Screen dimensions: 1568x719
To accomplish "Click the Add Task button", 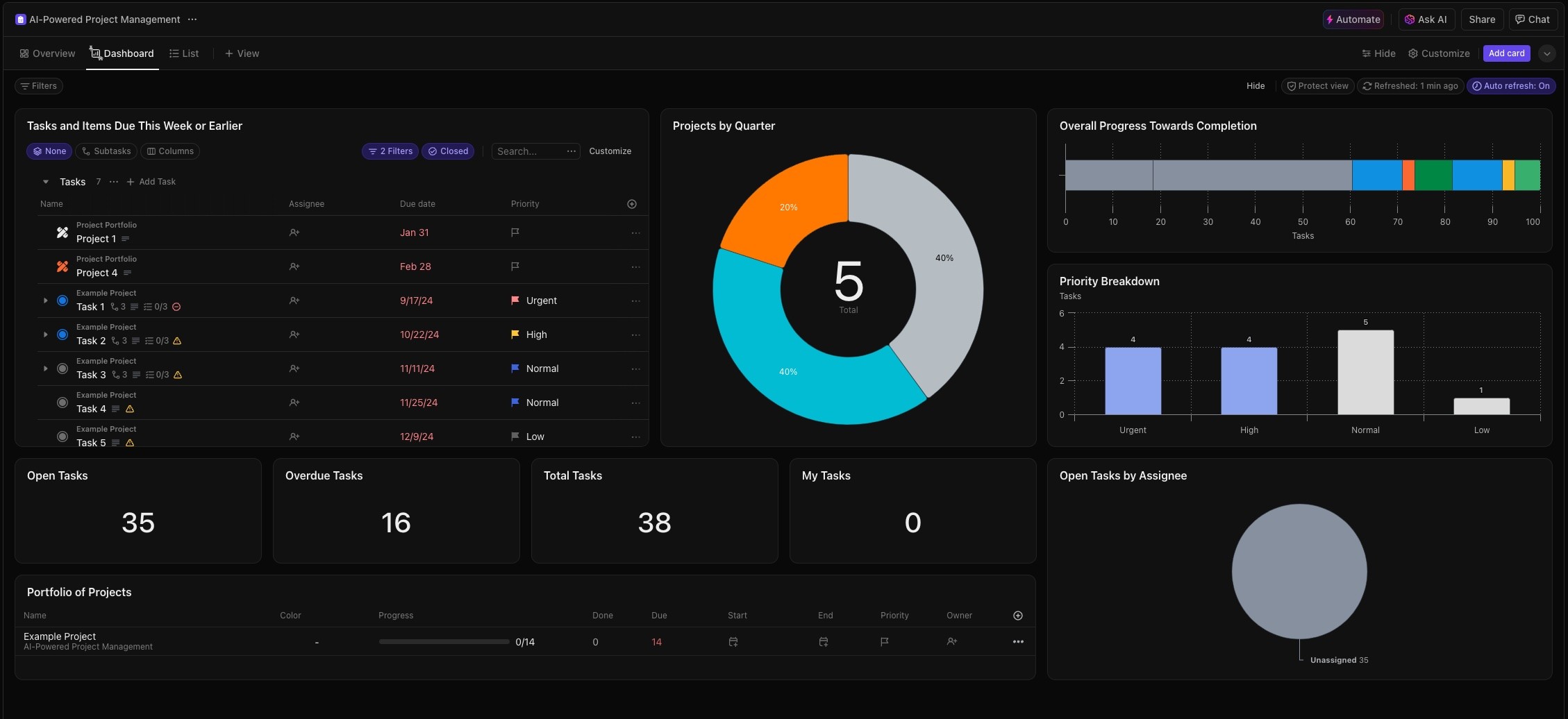I will 151,181.
